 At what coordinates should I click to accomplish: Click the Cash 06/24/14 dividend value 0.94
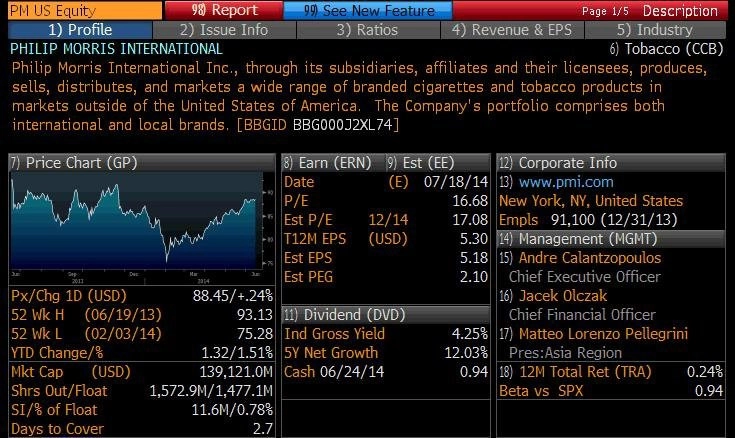[474, 372]
